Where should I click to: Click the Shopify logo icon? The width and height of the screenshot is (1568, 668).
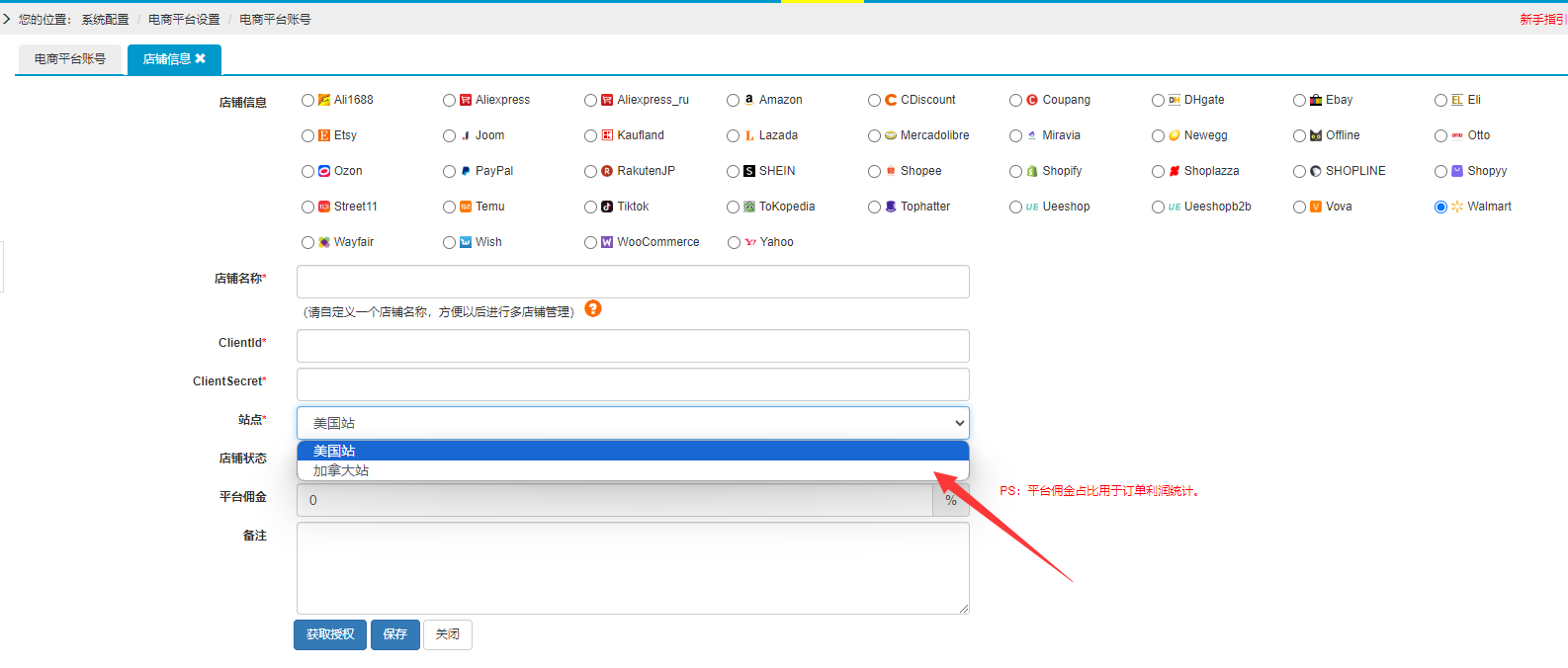coord(1032,171)
